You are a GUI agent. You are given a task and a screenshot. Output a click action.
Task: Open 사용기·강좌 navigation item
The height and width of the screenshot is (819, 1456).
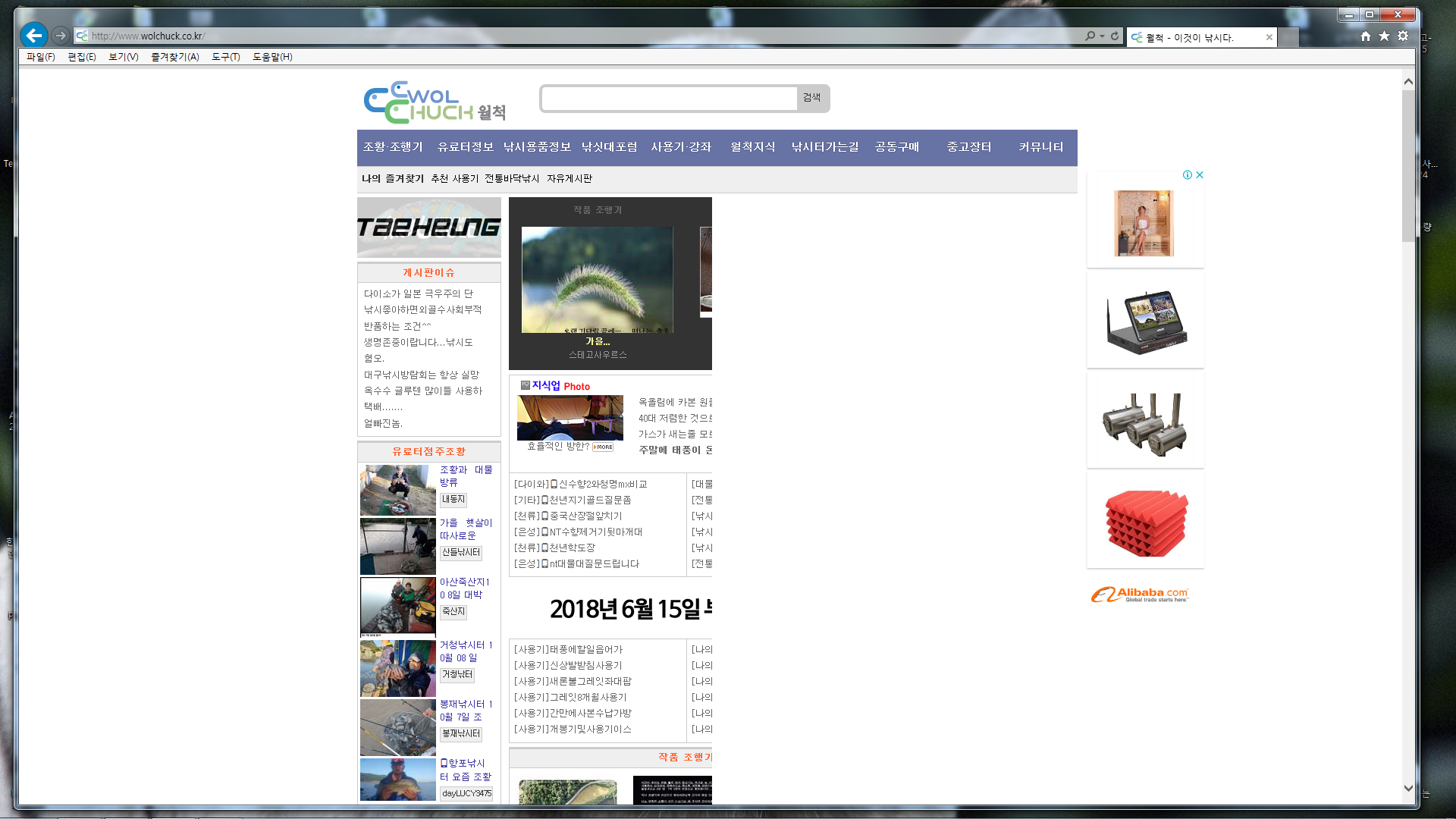click(681, 147)
